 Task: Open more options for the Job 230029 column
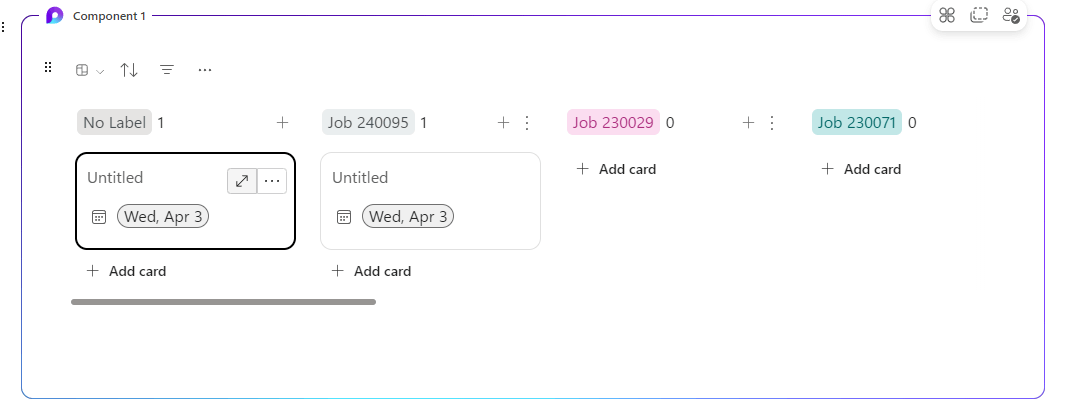tap(771, 123)
